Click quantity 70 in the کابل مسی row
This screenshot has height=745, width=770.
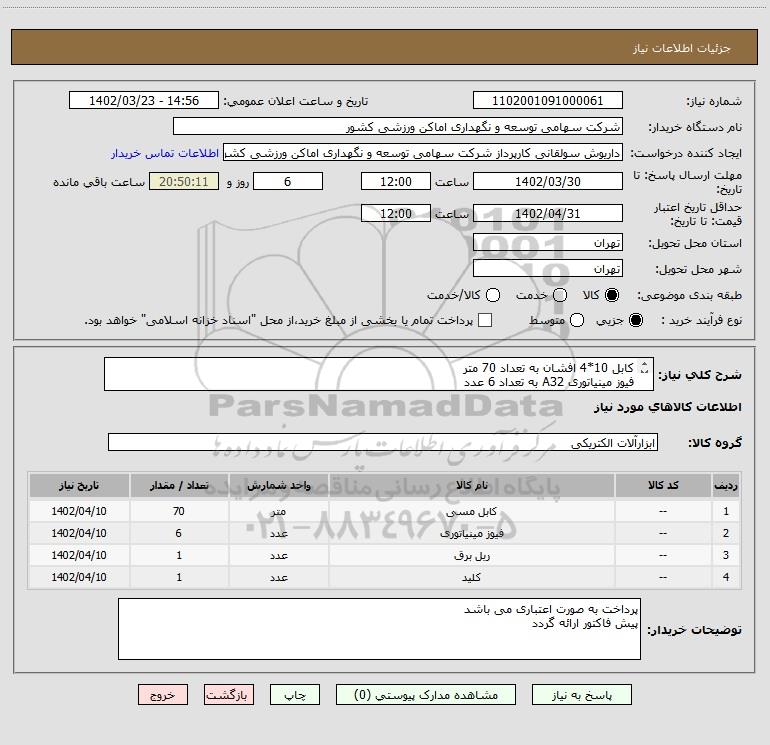coord(179,511)
